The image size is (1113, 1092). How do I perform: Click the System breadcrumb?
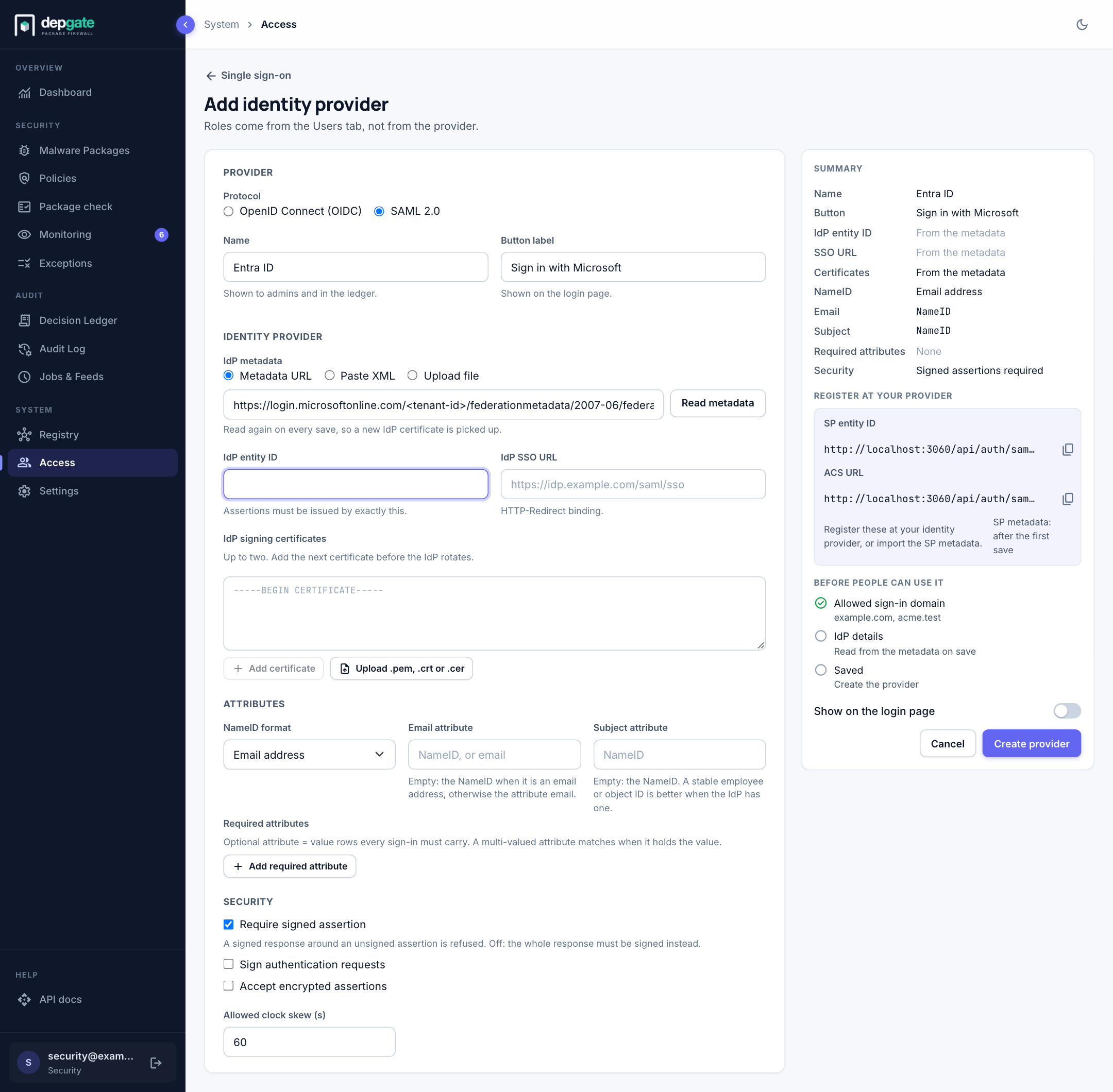pyautogui.click(x=222, y=25)
